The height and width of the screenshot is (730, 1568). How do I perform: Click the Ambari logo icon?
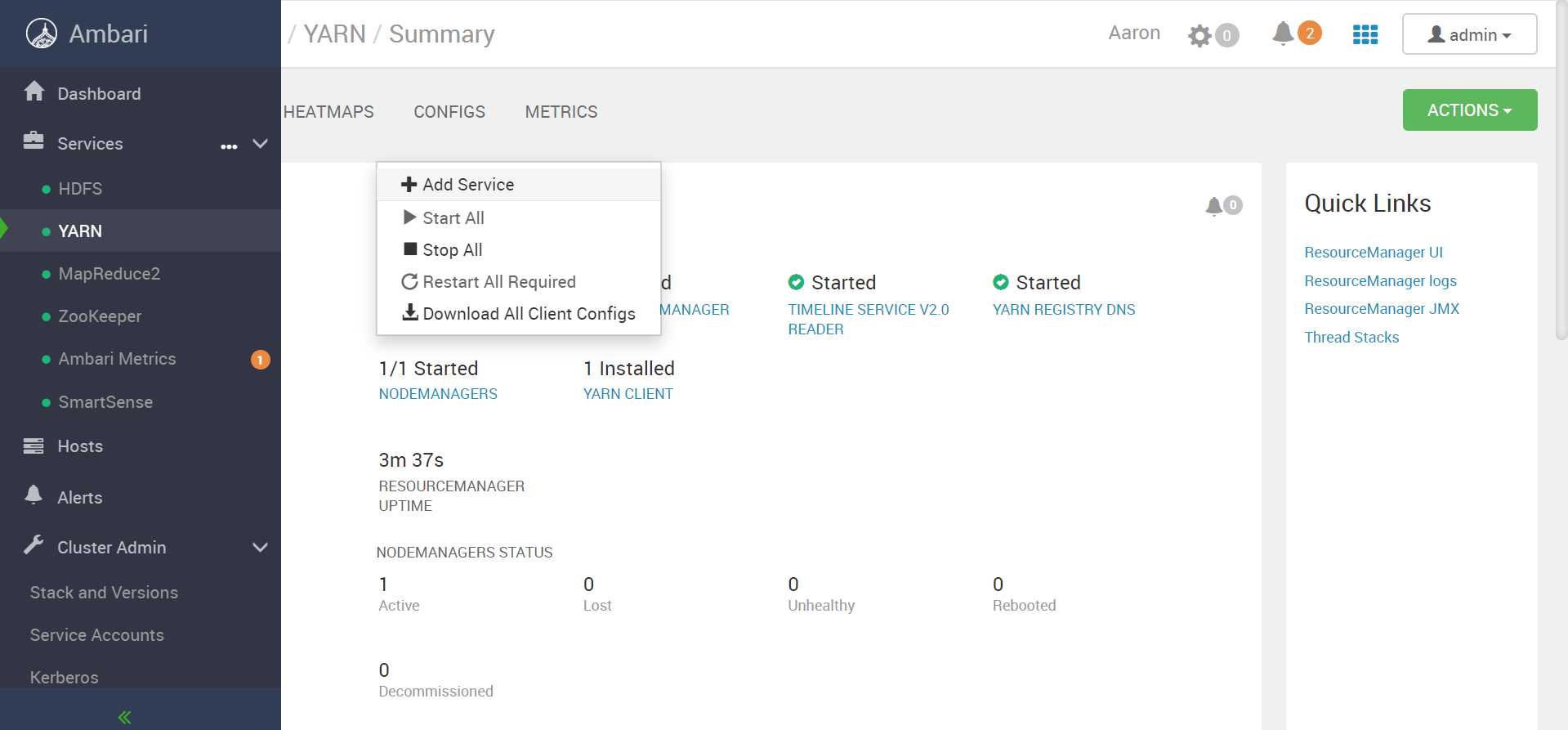pyautogui.click(x=42, y=34)
